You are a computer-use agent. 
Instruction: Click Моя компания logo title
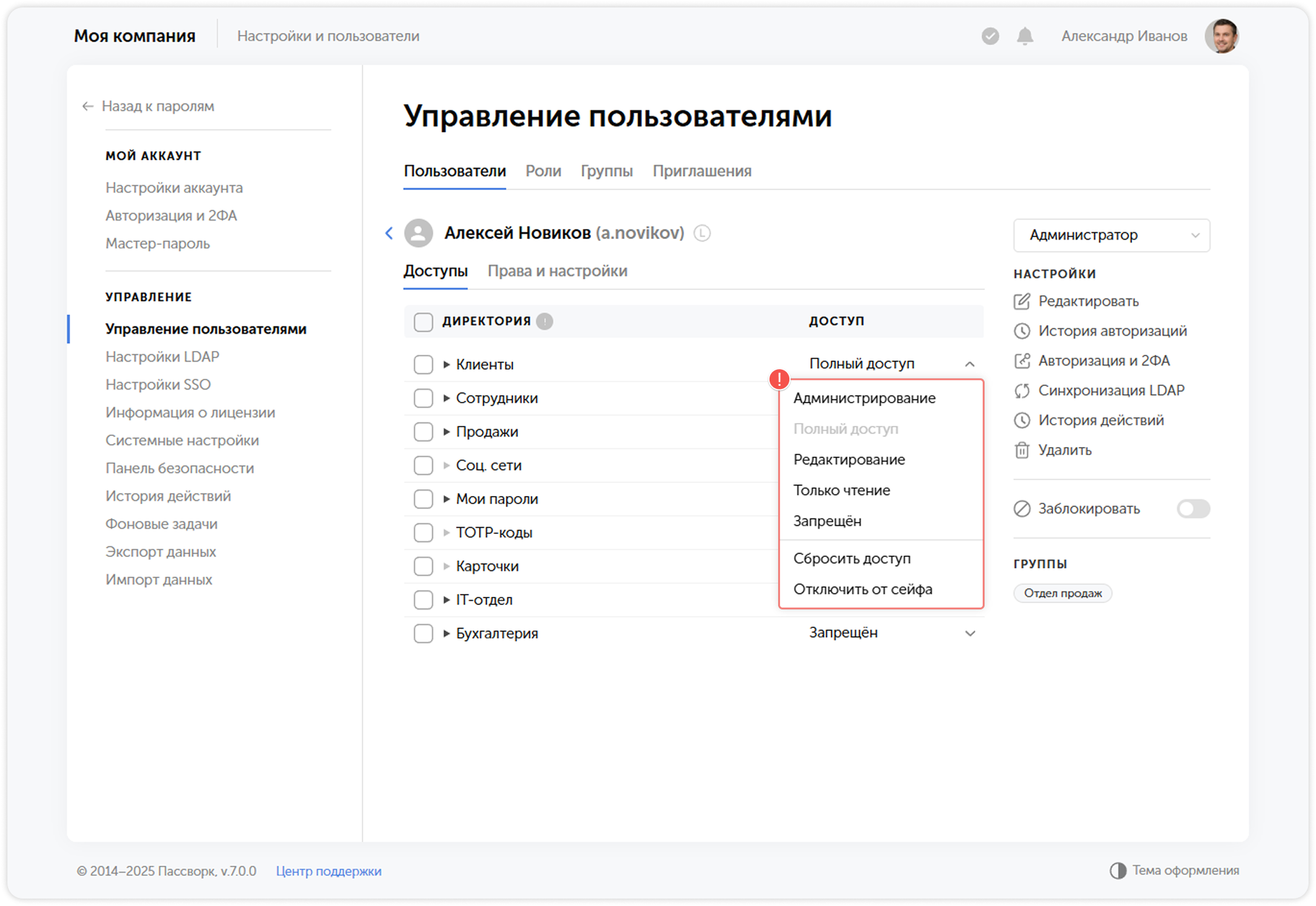[134, 36]
